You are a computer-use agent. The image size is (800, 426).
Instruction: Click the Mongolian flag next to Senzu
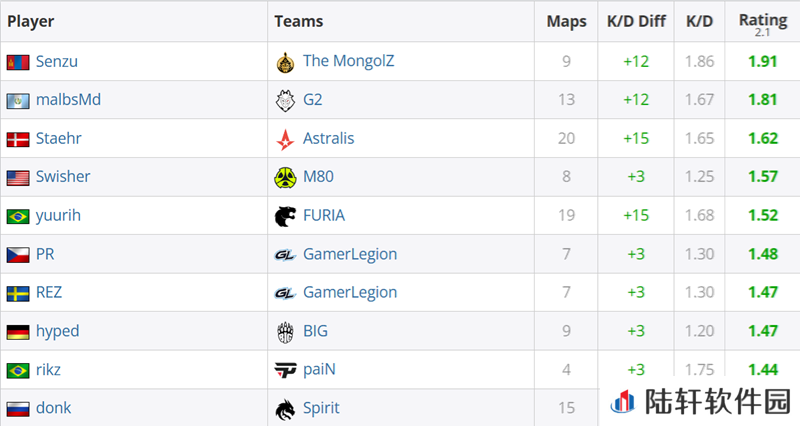pos(18,62)
